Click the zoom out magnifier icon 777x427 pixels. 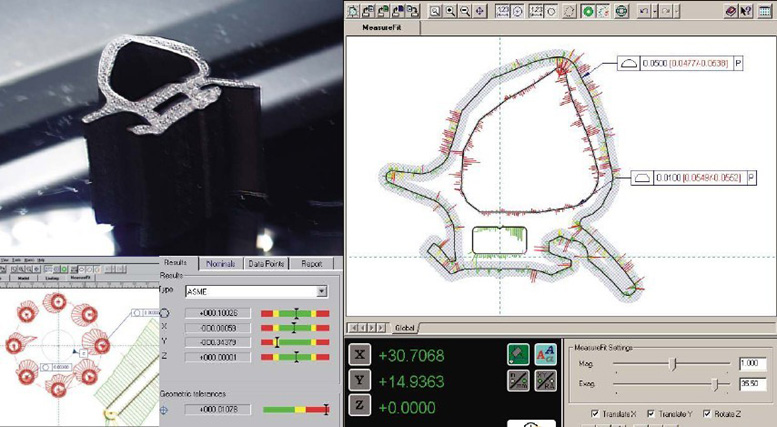[x=466, y=11]
